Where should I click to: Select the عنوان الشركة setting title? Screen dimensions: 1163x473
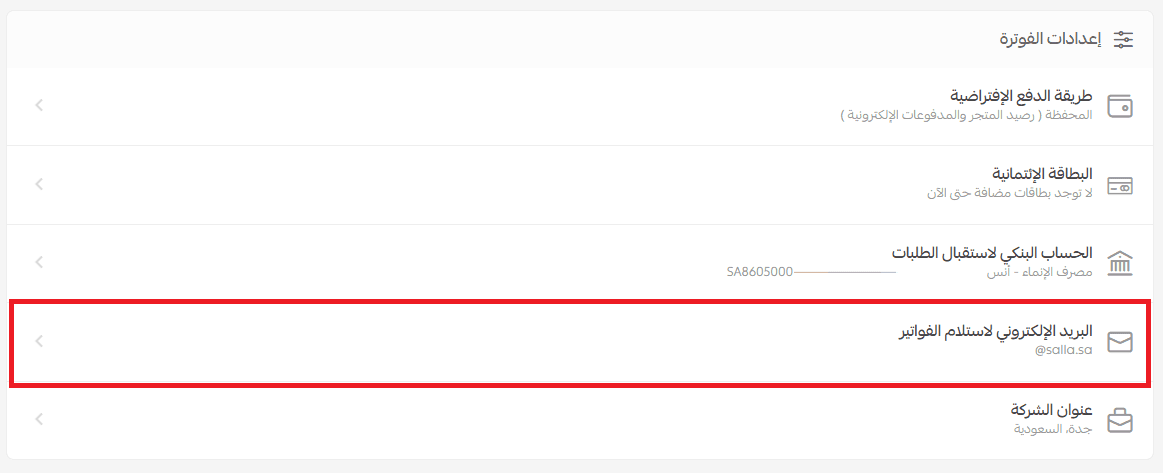coord(1051,410)
